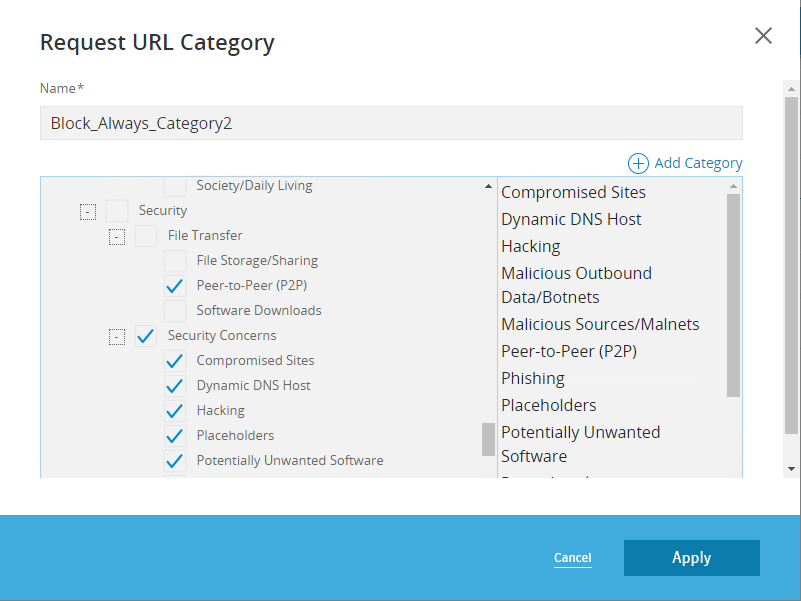Check the File Storage/Sharing checkbox
The height and width of the screenshot is (601, 801).
(175, 261)
